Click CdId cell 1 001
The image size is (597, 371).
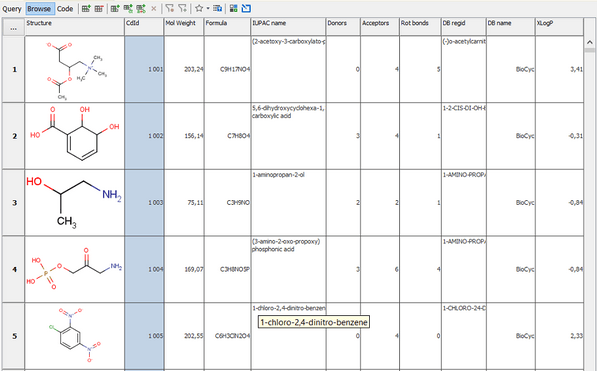click(144, 69)
